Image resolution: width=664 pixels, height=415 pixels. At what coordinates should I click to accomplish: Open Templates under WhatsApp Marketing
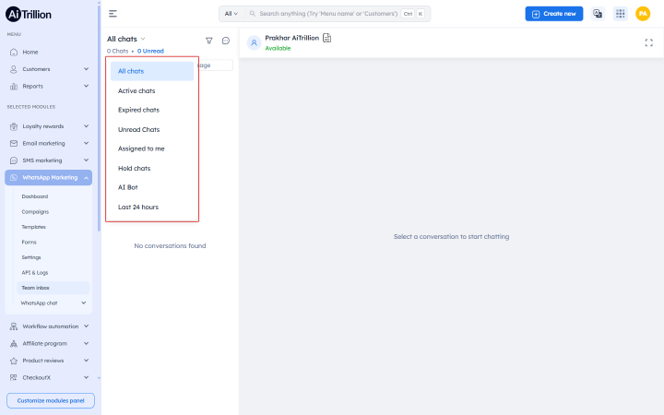coord(34,227)
